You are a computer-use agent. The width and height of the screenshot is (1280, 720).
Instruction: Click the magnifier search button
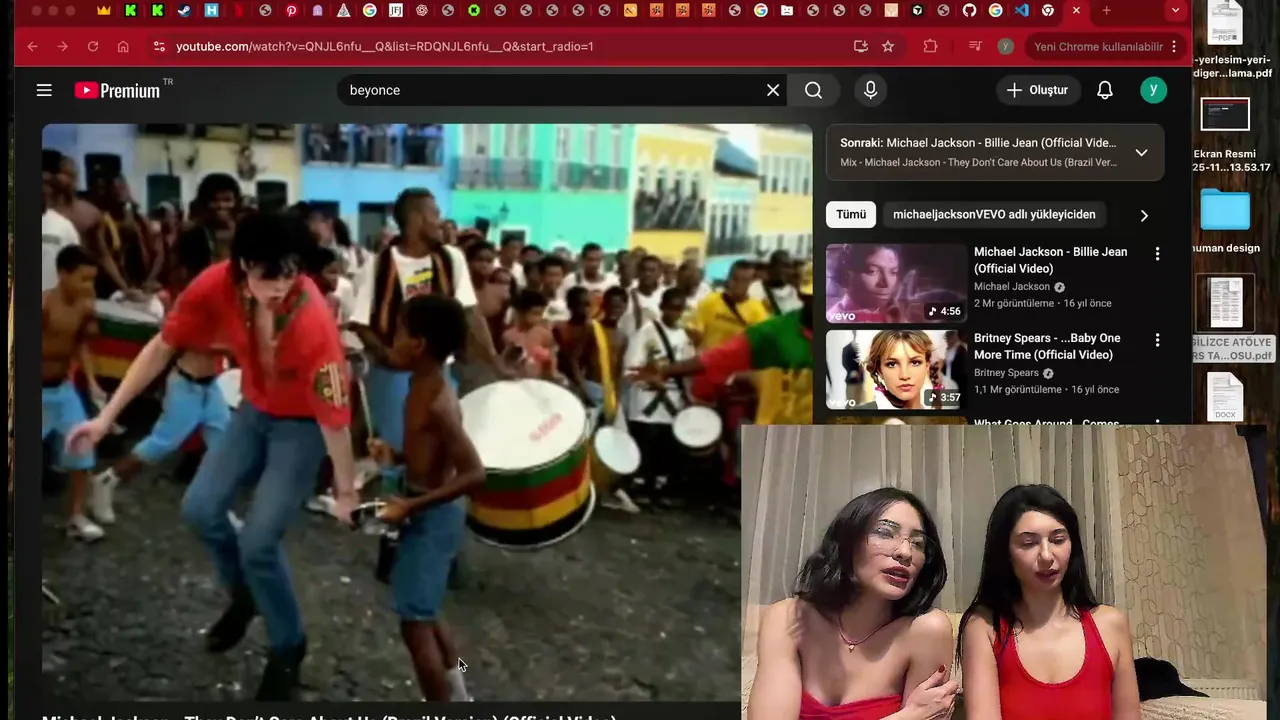pyautogui.click(x=813, y=90)
